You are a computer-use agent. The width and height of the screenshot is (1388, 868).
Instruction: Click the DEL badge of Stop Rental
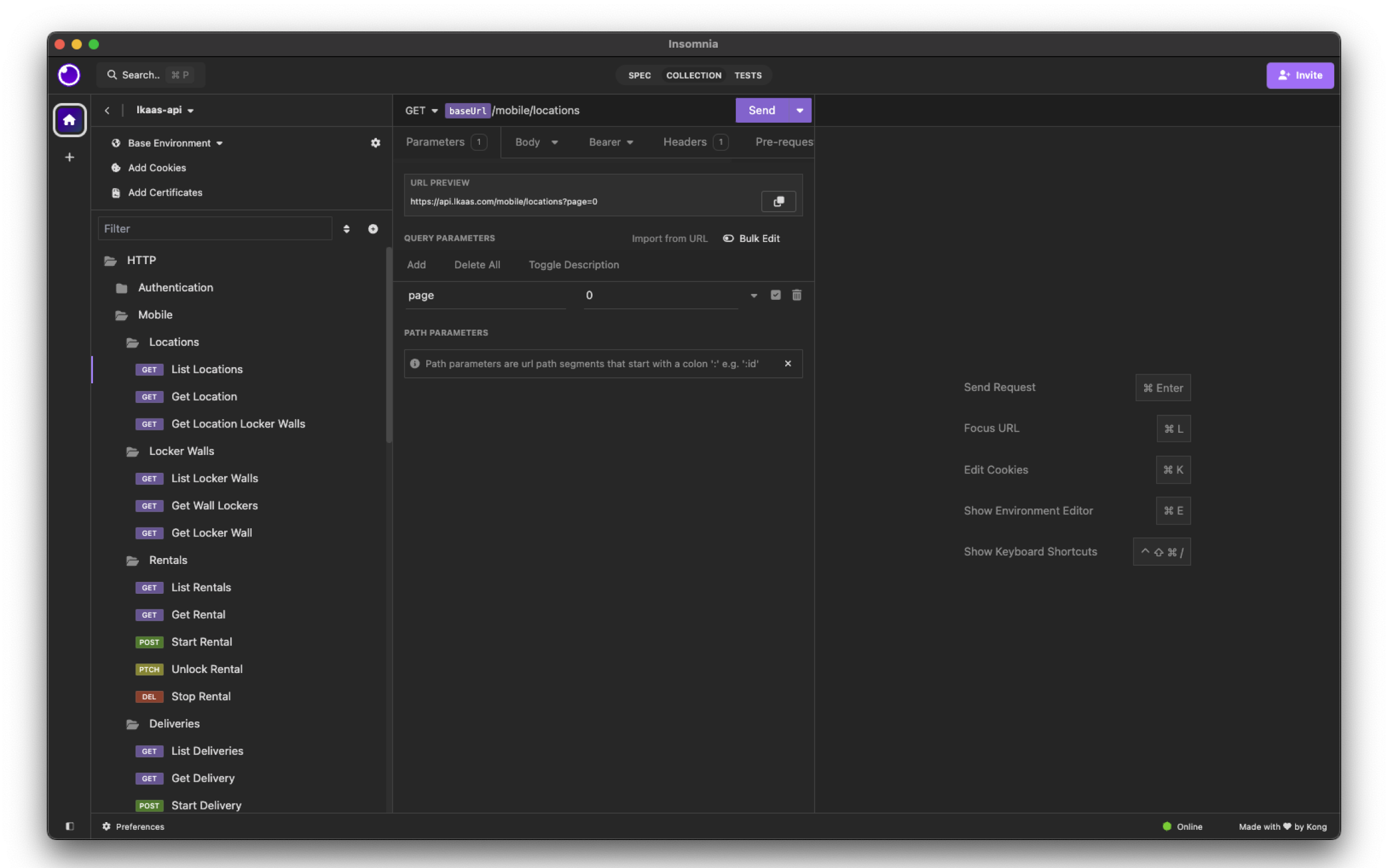coord(149,696)
